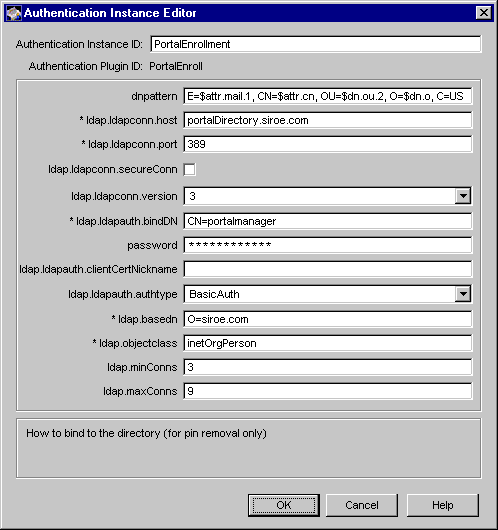Click the "ldap.ldapauth.clientCertNickname" label
The height and width of the screenshot is (530, 498).
tap(98, 269)
